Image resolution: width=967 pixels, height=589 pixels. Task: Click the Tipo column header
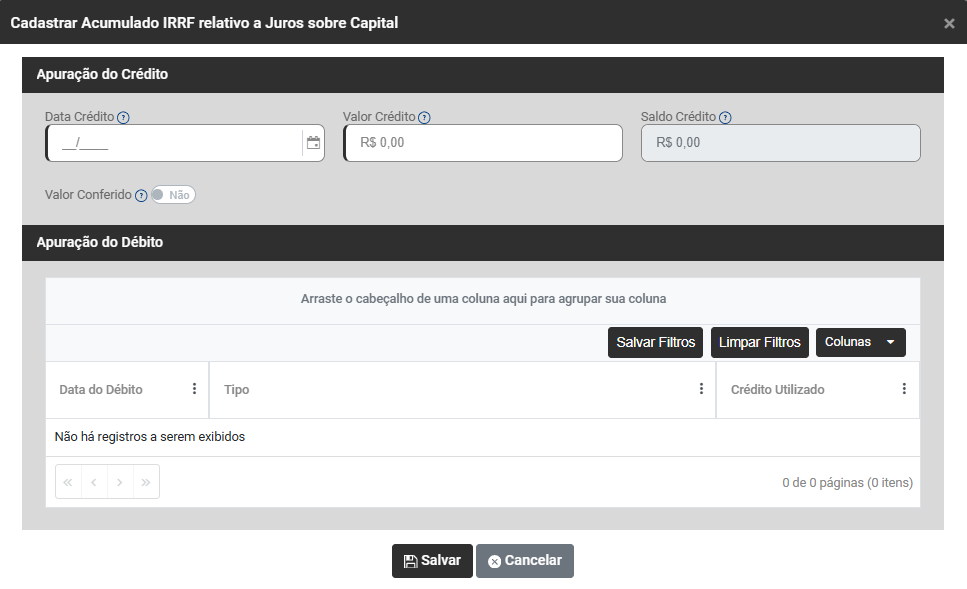(237, 390)
